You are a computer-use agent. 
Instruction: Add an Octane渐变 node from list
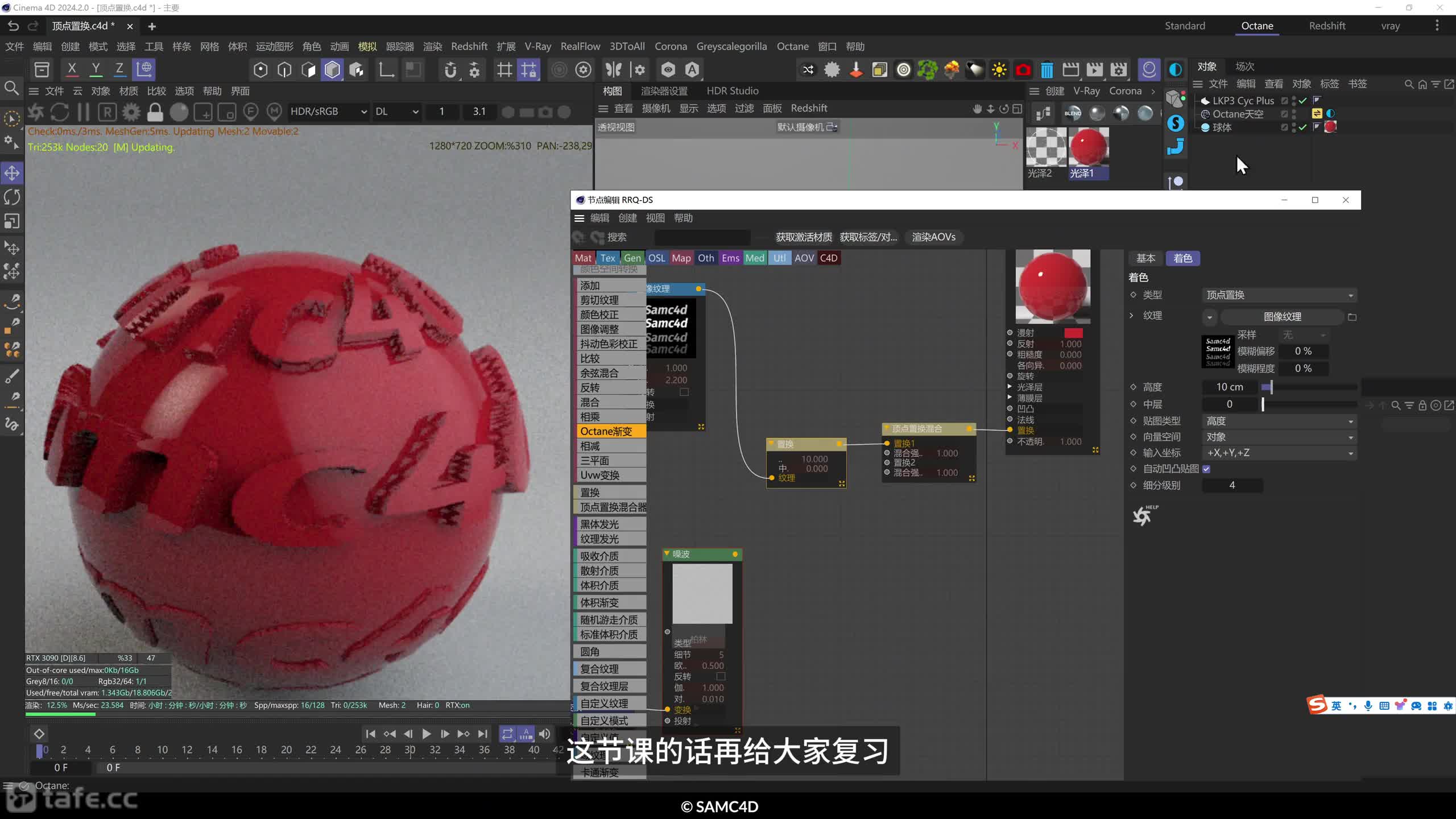611,431
